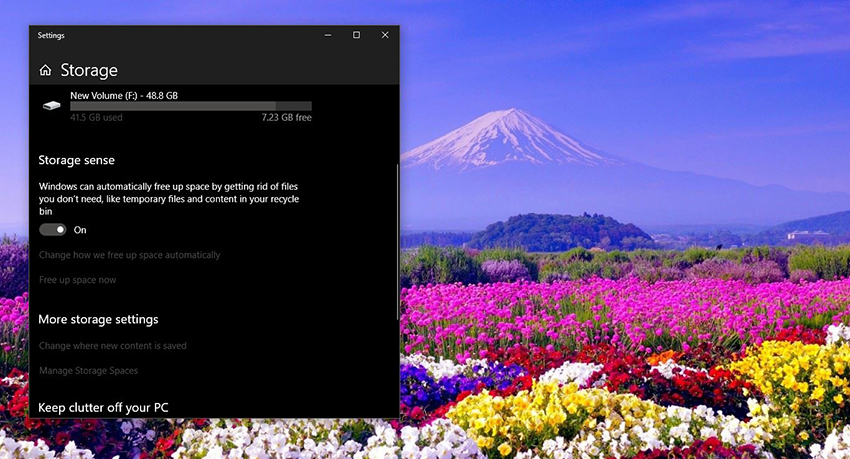This screenshot has width=850, height=459.
Task: Go to Settings home via house icon
Action: tap(45, 71)
